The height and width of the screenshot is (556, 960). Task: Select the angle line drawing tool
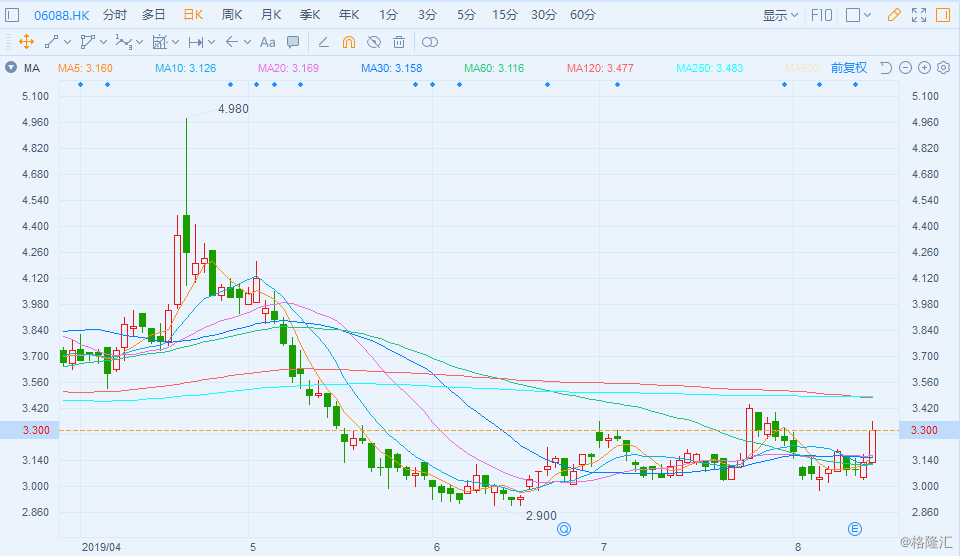tap(324, 42)
